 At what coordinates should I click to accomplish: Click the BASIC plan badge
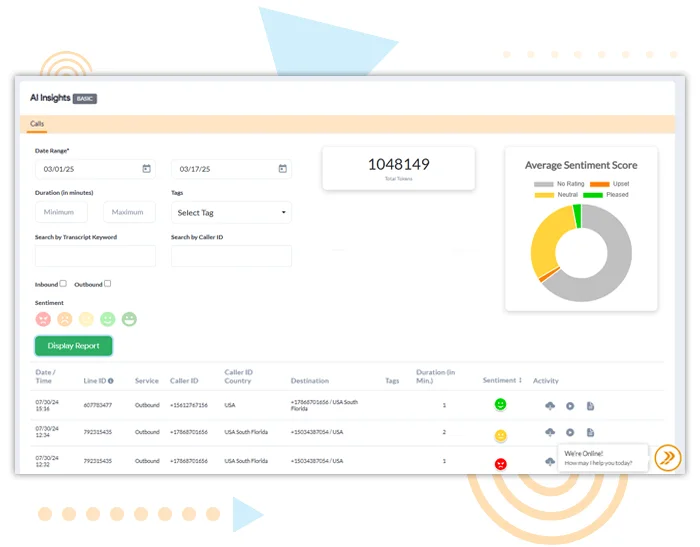(x=85, y=99)
